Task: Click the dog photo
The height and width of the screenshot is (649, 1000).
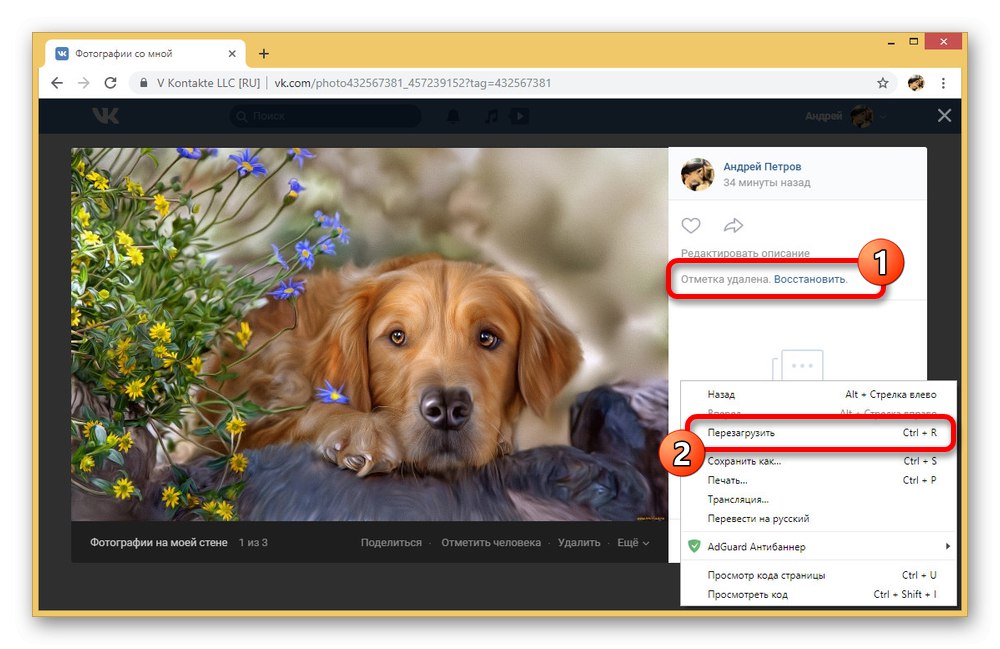Action: coord(369,334)
